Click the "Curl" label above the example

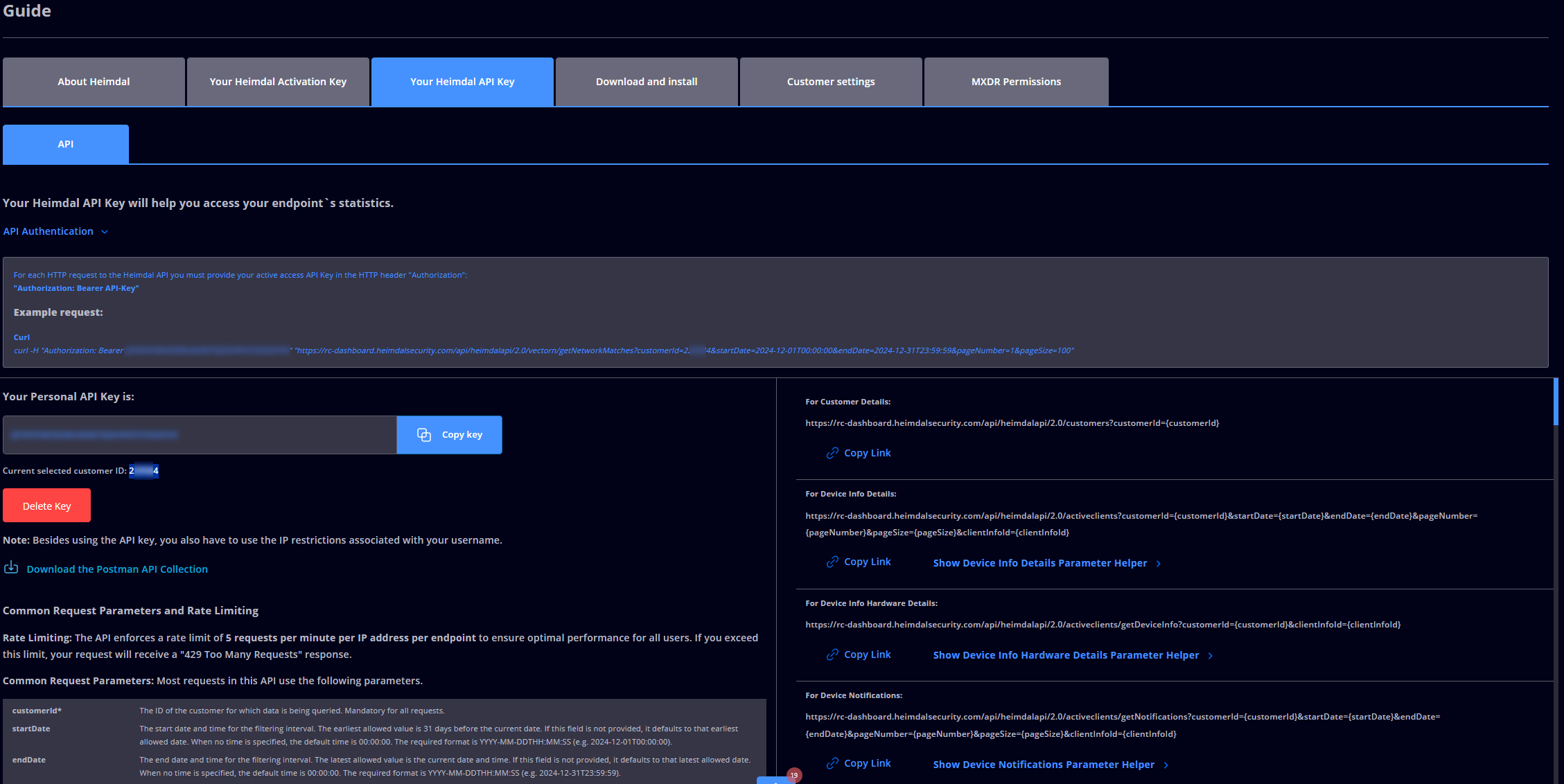(x=21, y=337)
